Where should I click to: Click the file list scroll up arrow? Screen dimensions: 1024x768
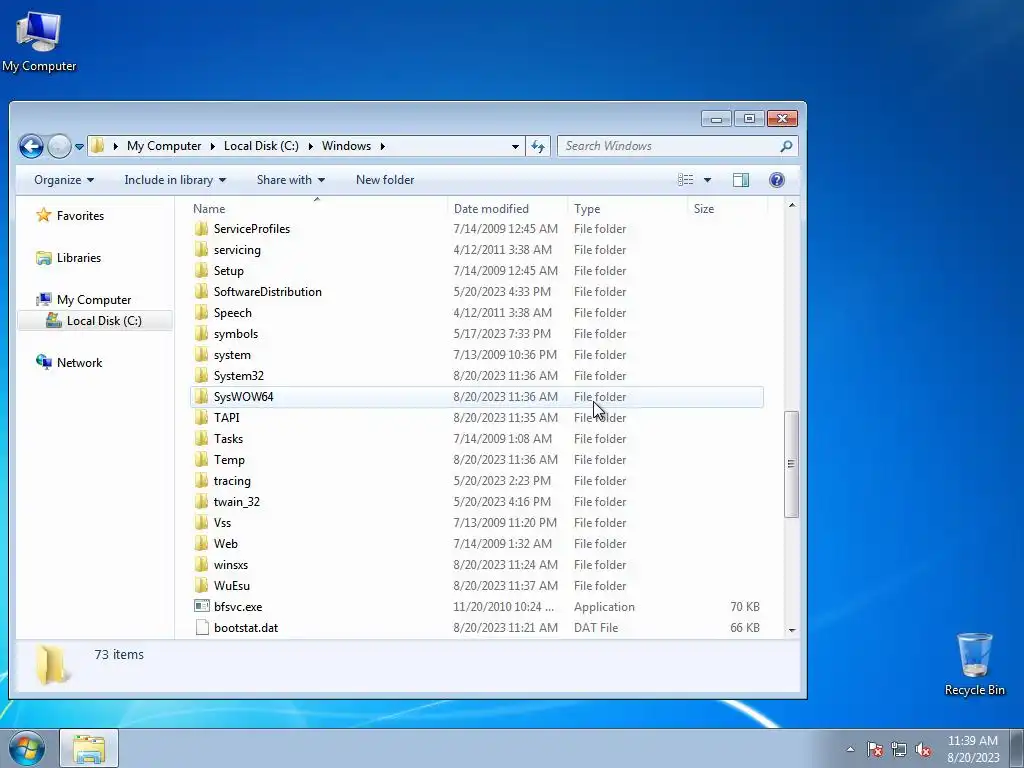click(x=792, y=205)
